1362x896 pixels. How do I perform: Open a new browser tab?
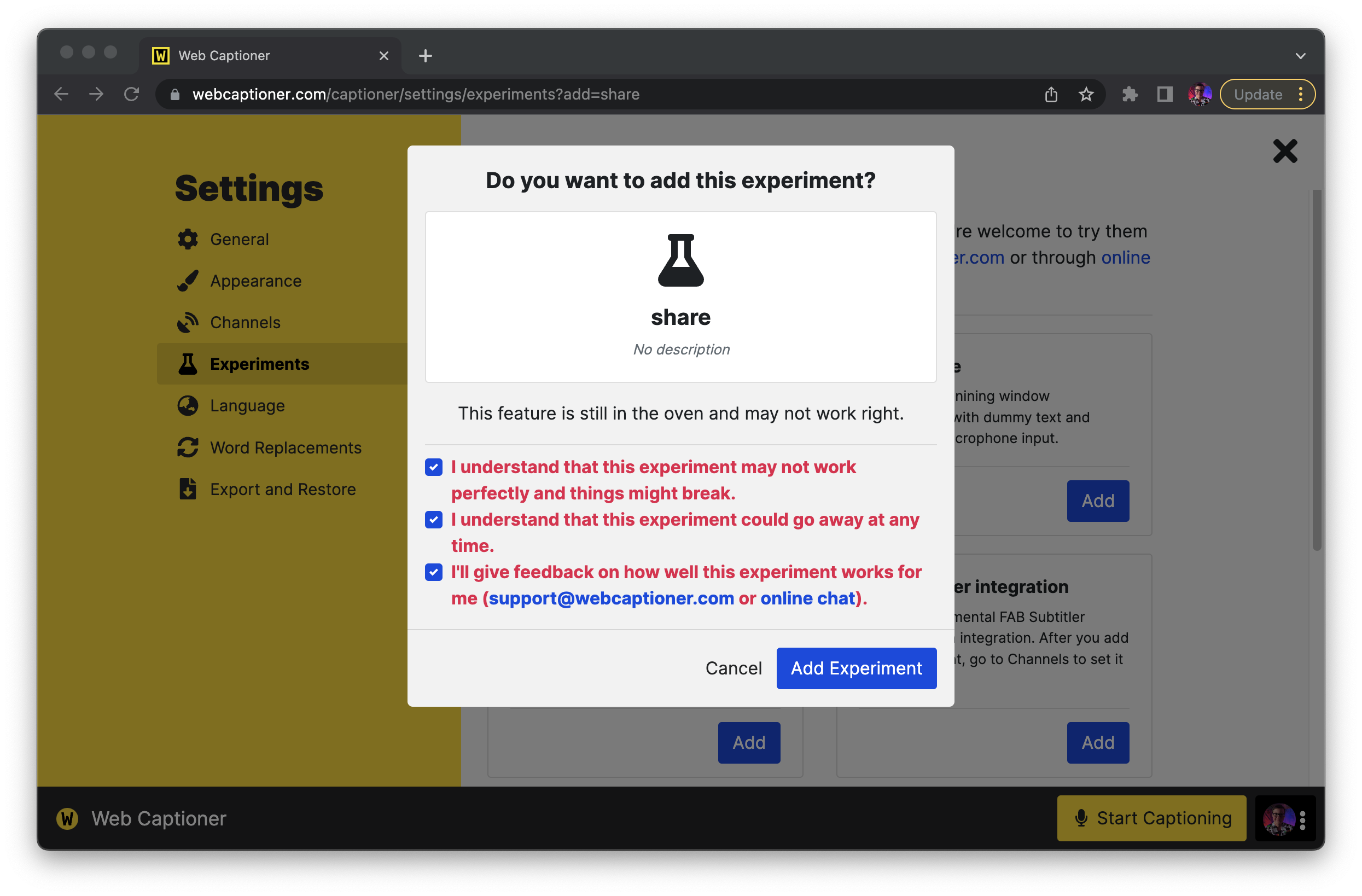click(425, 55)
